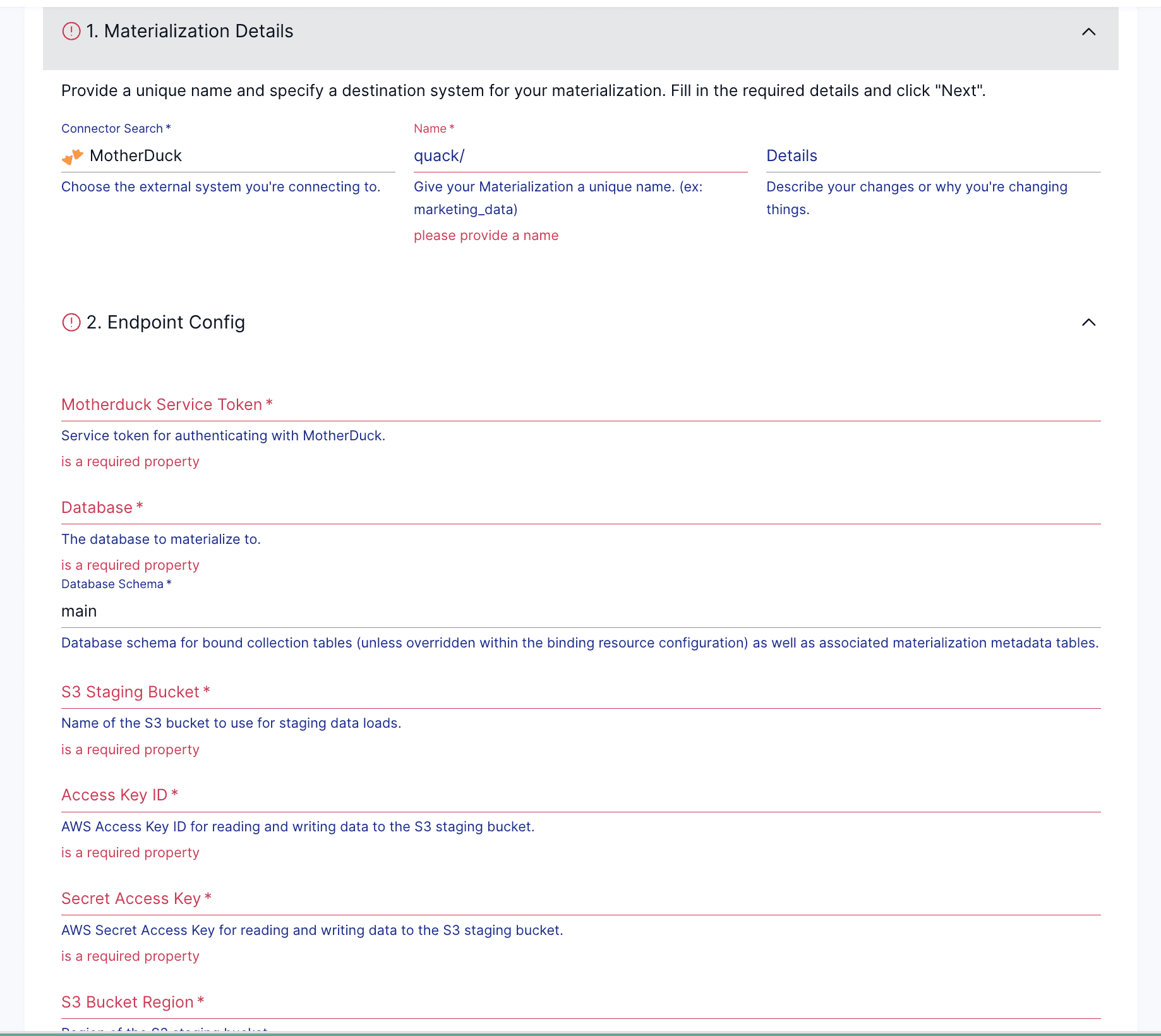This screenshot has height=1036, width=1161.
Task: Collapse the Materialization Details section chevron
Action: click(x=1088, y=32)
